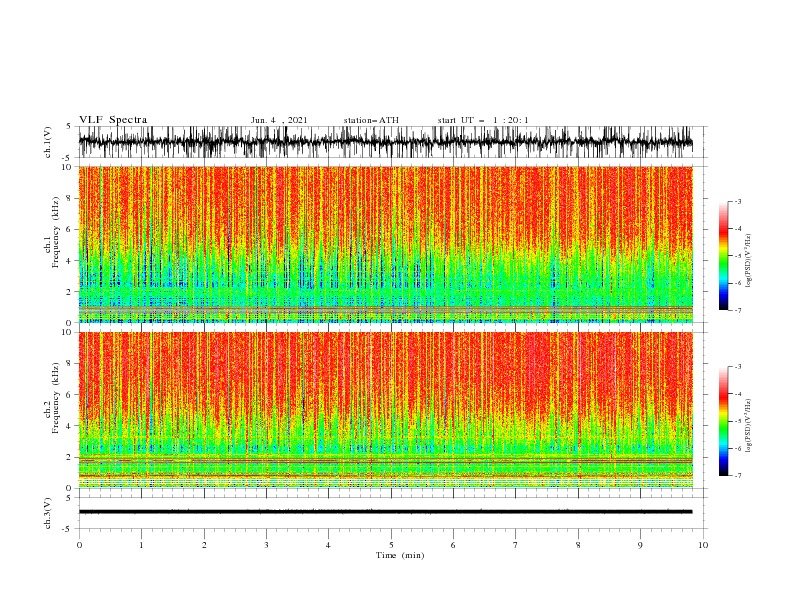Click the '-3' label on ch.1 color scale
Screen dimensions: 792x612
pyautogui.click(x=737, y=201)
